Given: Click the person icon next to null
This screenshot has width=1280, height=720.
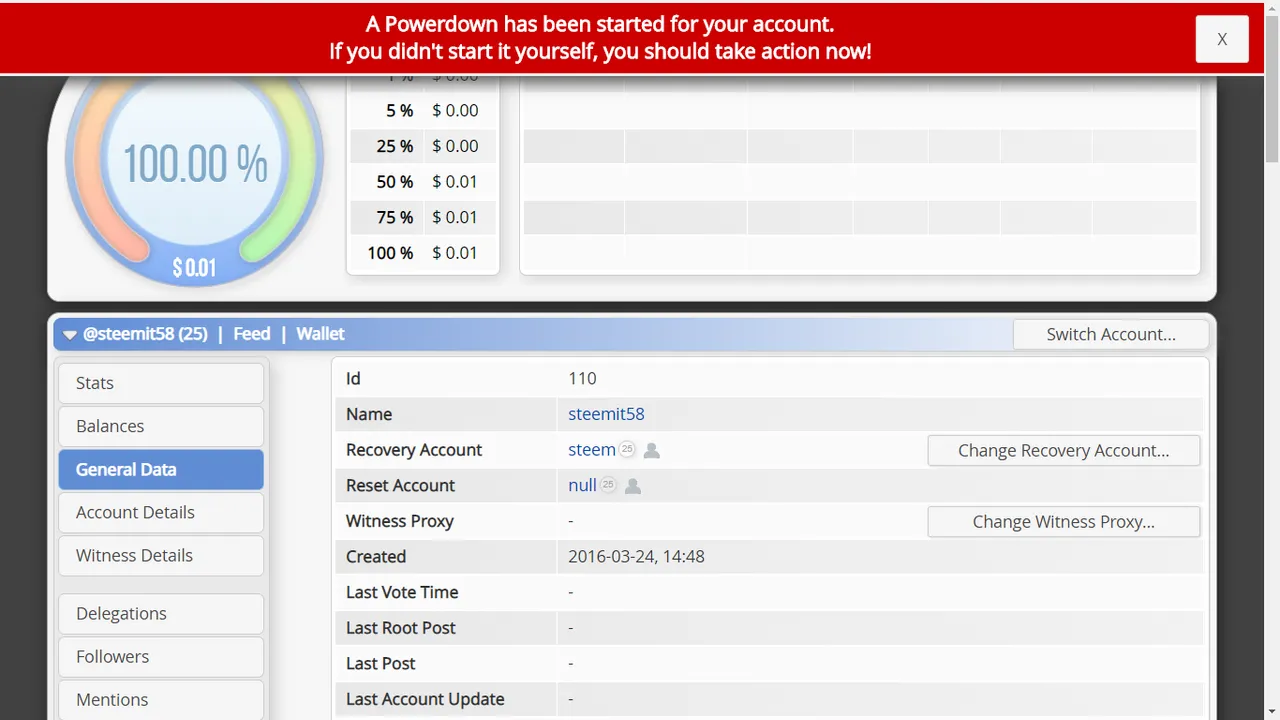Looking at the screenshot, I should click(633, 486).
